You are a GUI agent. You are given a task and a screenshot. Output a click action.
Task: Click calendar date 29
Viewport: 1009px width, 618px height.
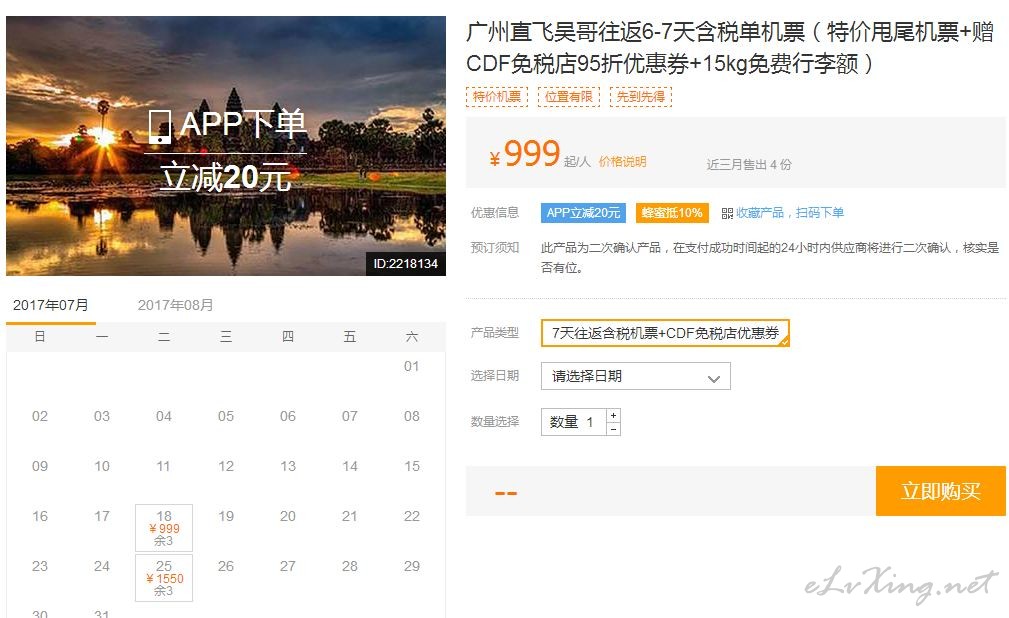pyautogui.click(x=412, y=566)
